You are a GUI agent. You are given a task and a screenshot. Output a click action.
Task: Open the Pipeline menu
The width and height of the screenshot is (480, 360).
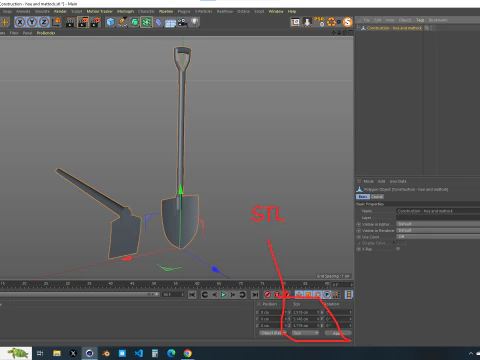(166, 11)
